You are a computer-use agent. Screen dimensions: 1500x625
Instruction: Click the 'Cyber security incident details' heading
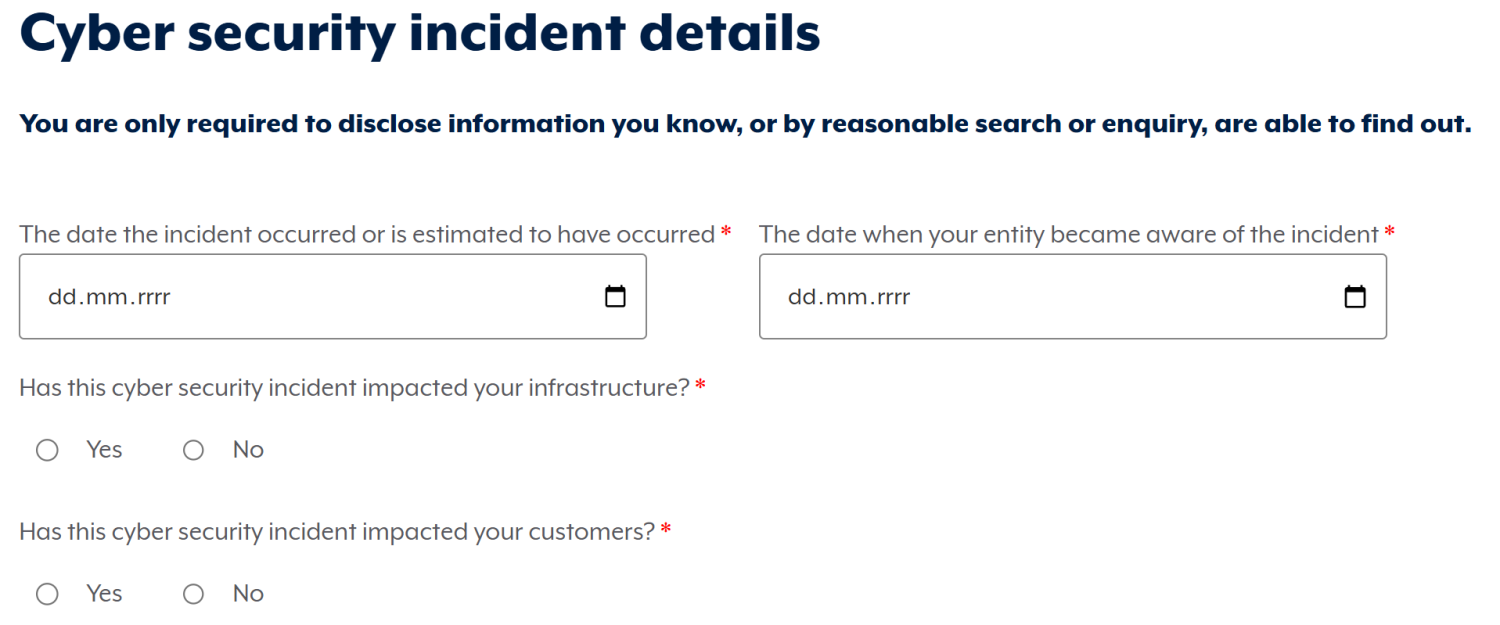tap(420, 32)
